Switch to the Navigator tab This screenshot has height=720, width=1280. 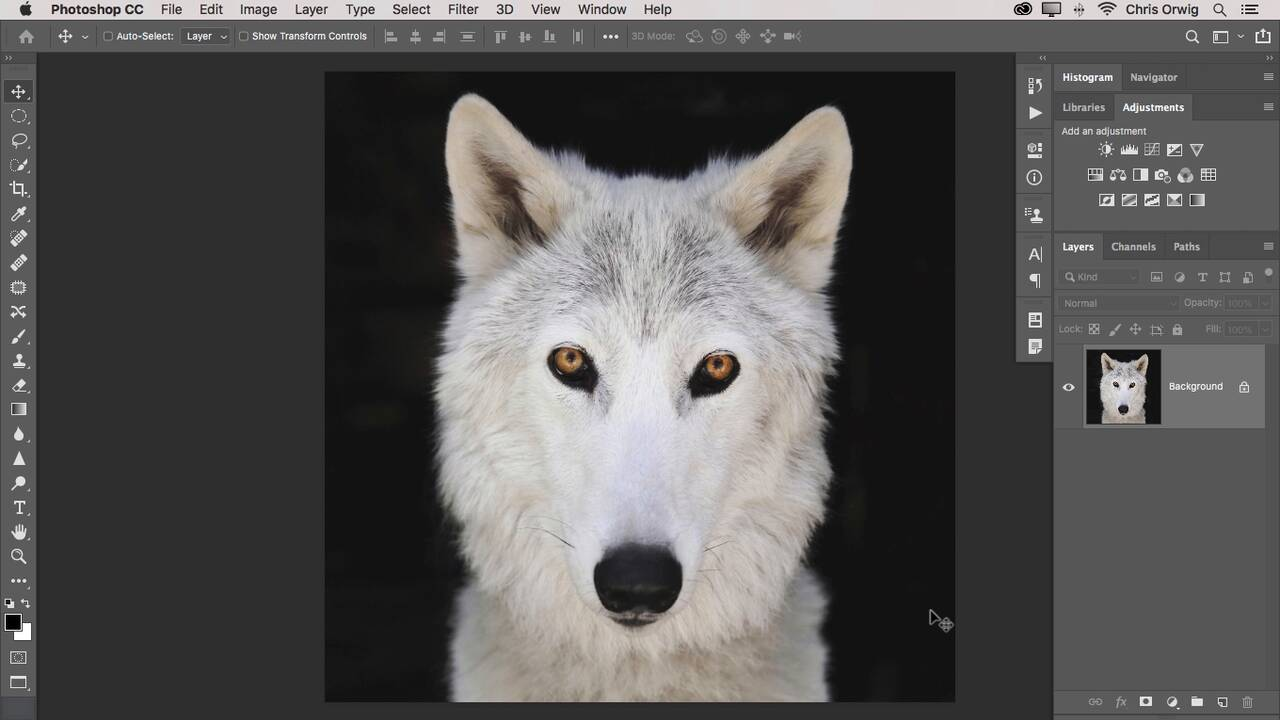pyautogui.click(x=1153, y=77)
